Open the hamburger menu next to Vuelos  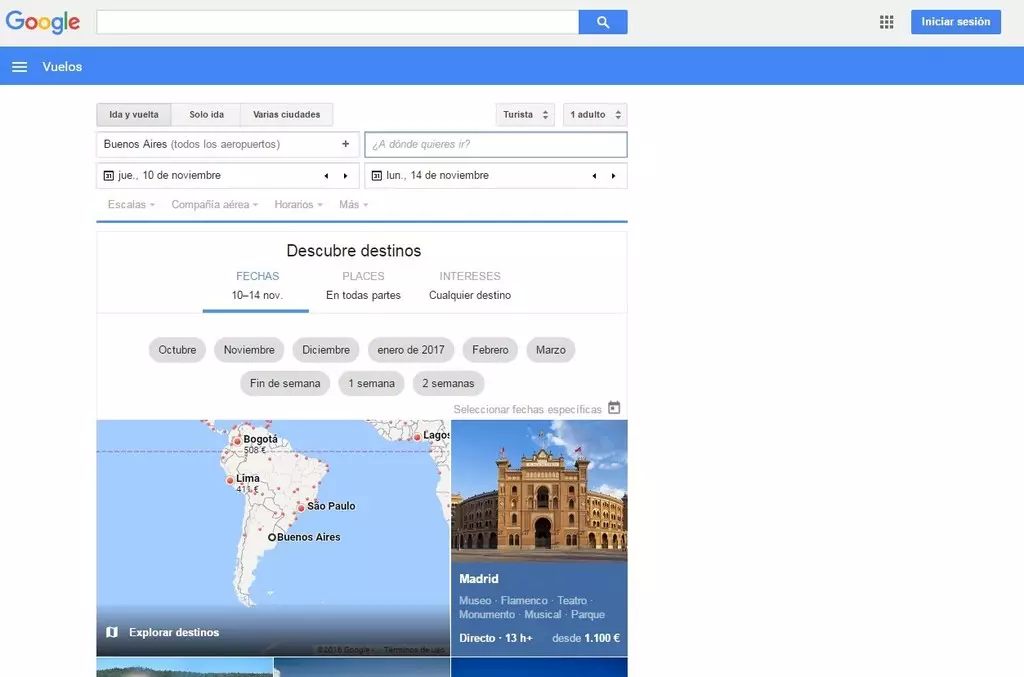pyautogui.click(x=19, y=67)
